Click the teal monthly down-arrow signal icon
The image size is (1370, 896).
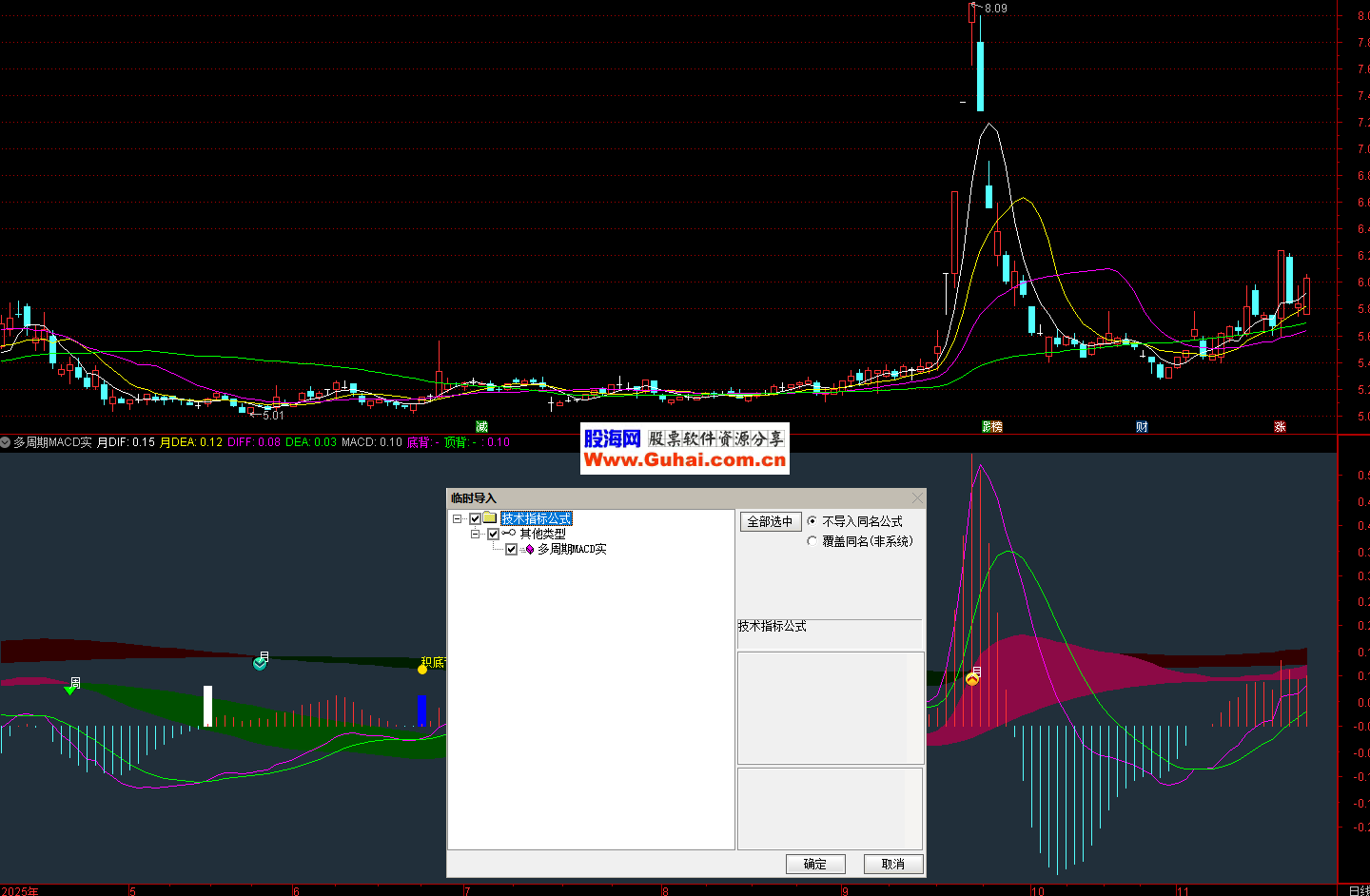(260, 663)
